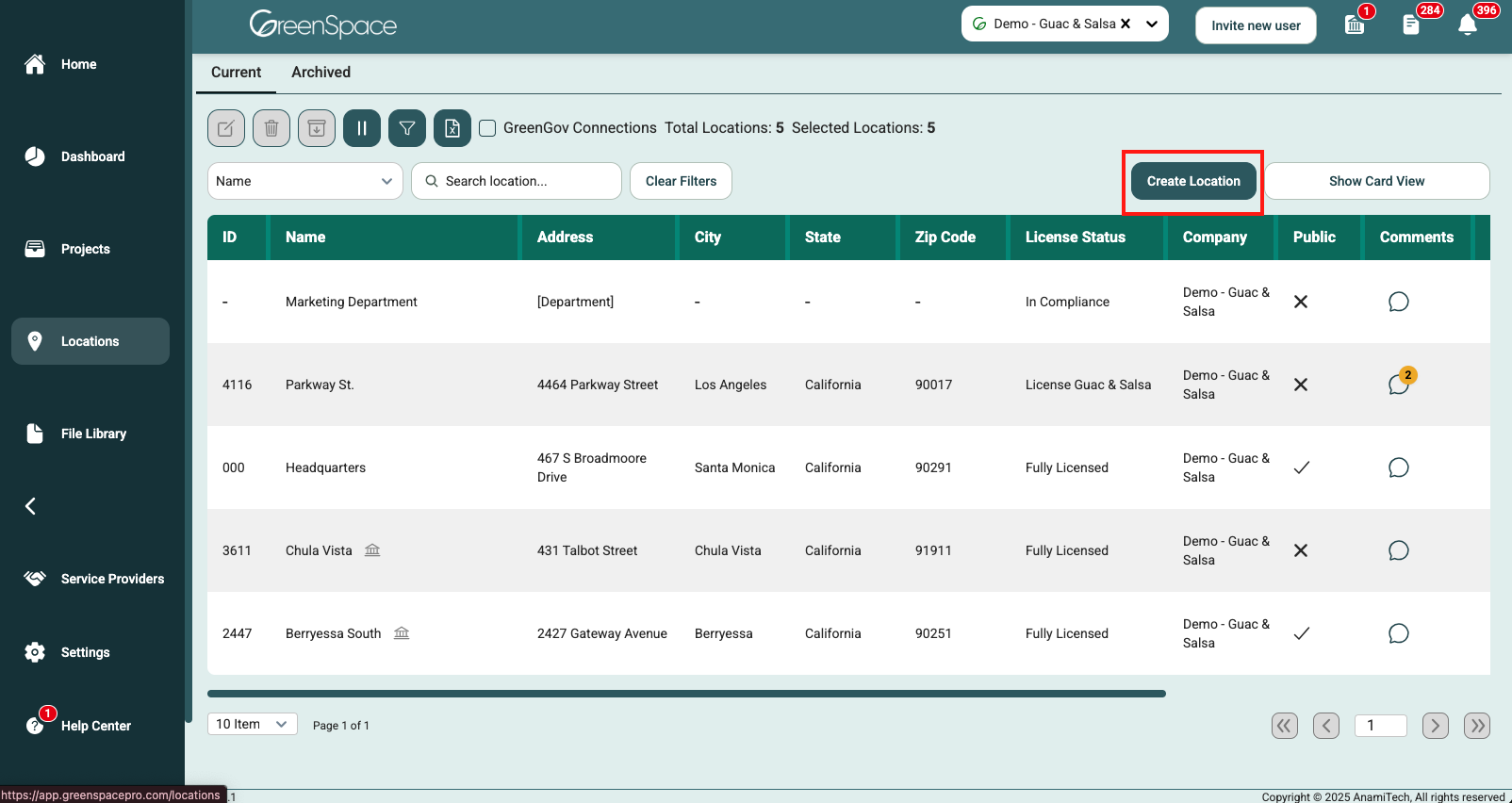Click the Invite new user button
The image size is (1512, 803).
1256,25
